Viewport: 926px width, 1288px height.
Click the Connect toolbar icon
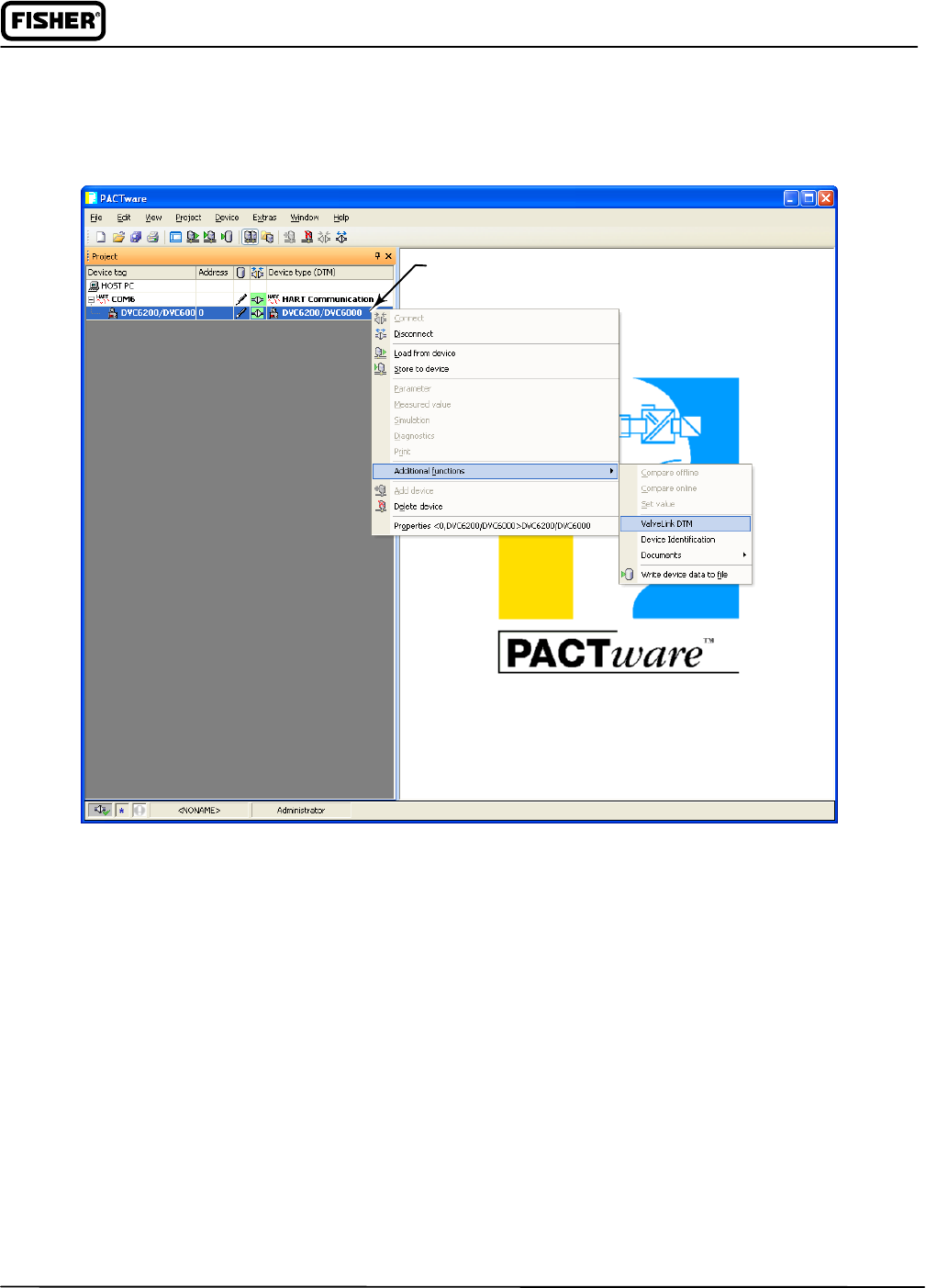(x=324, y=237)
